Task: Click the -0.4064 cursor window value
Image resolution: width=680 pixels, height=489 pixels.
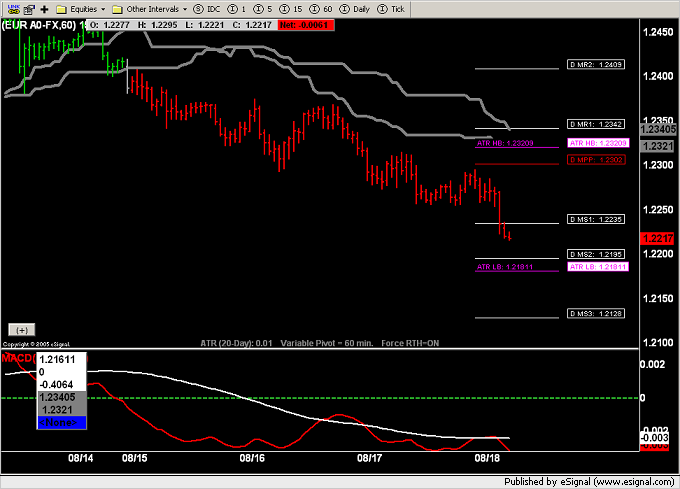Action: (x=56, y=385)
